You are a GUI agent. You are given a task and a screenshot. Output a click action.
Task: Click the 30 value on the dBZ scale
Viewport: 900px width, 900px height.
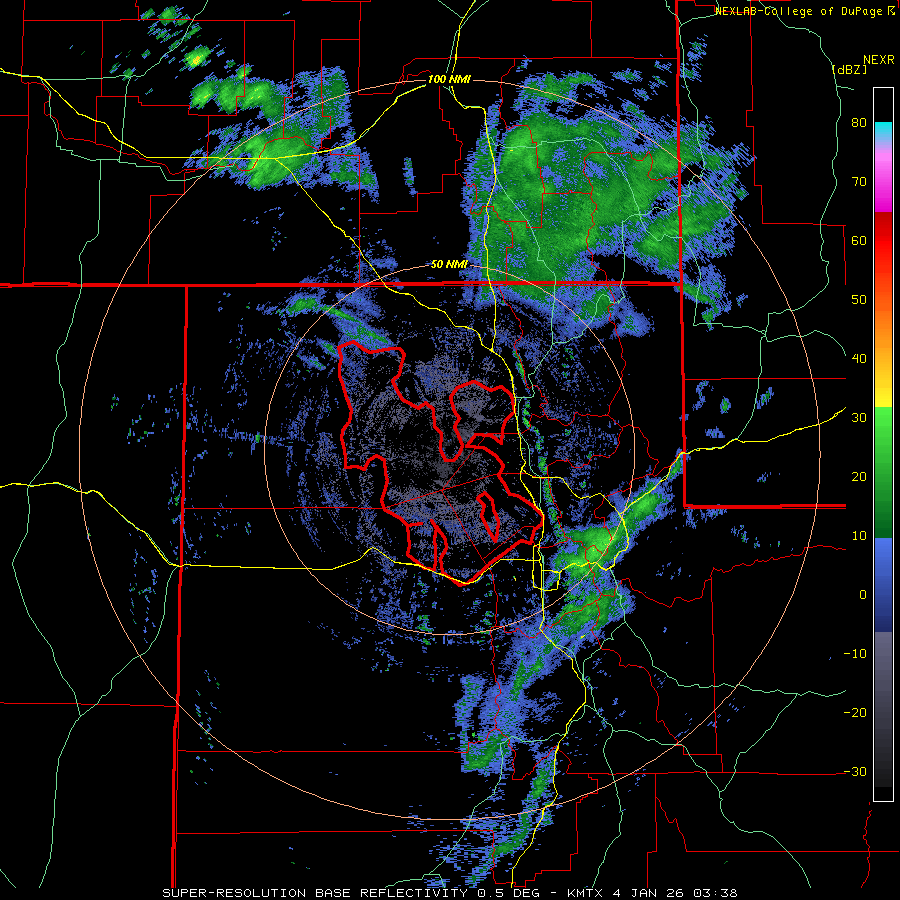click(859, 417)
